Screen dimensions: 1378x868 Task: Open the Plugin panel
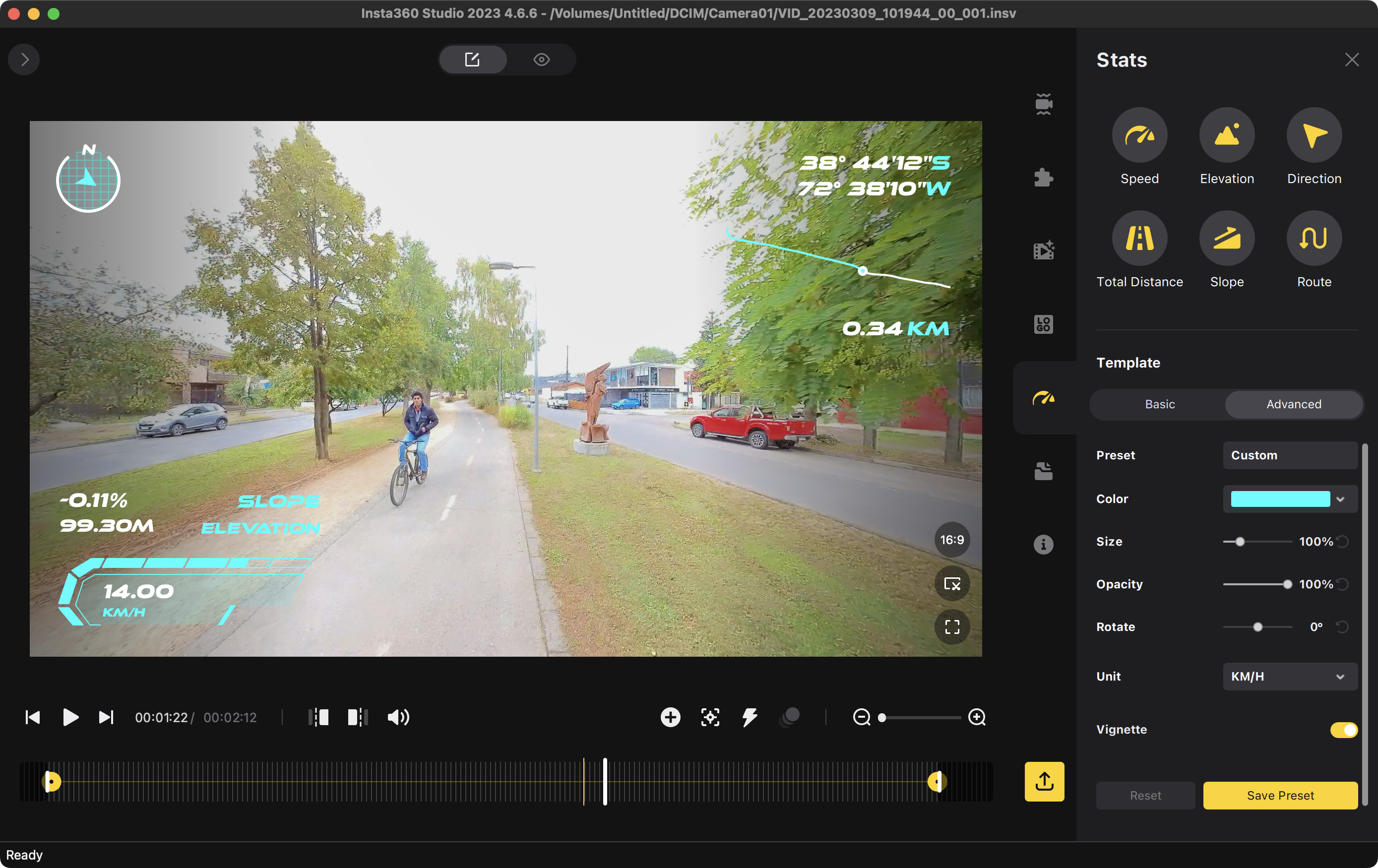[1043, 178]
